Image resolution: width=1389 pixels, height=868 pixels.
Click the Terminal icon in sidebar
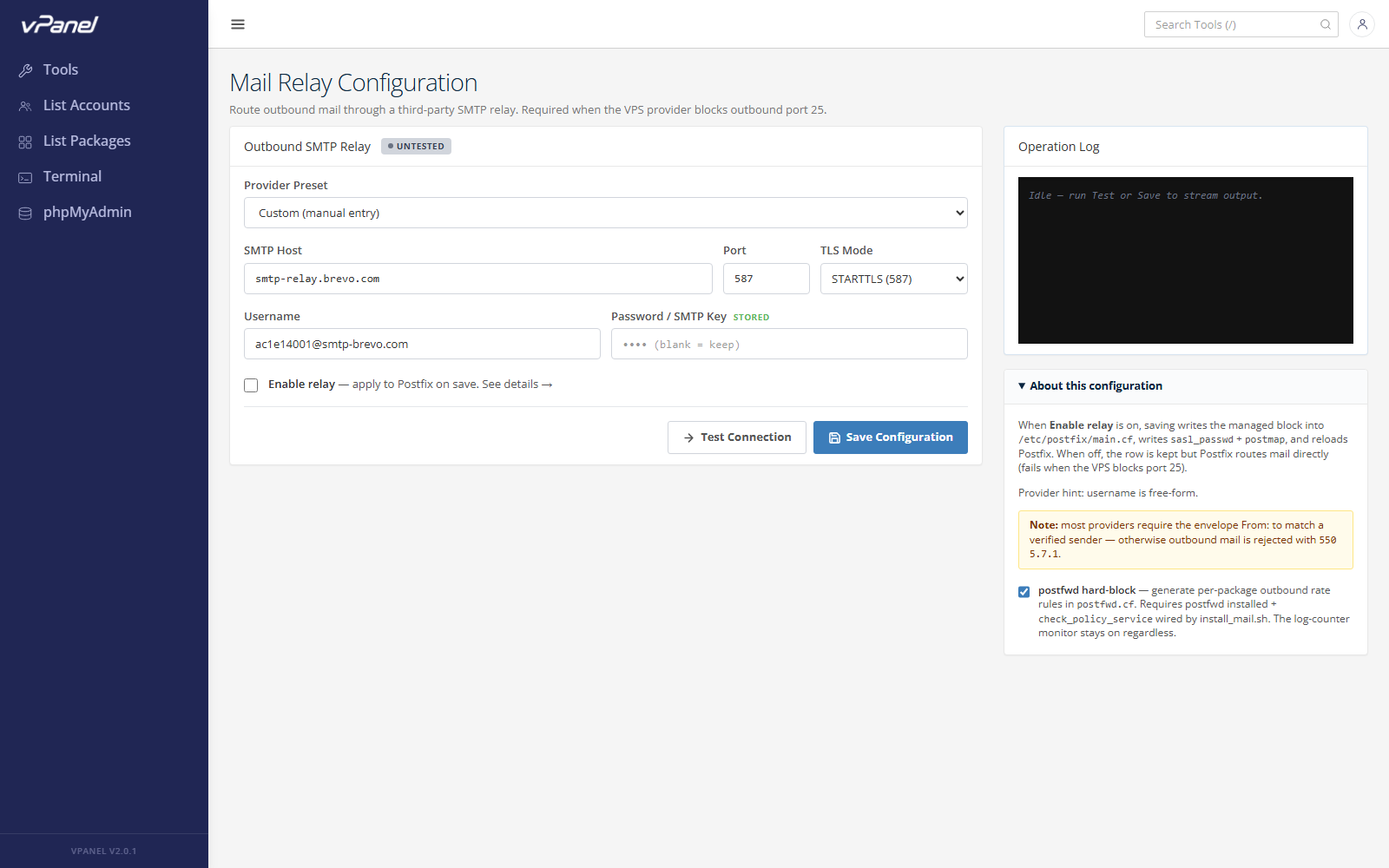pyautogui.click(x=25, y=177)
